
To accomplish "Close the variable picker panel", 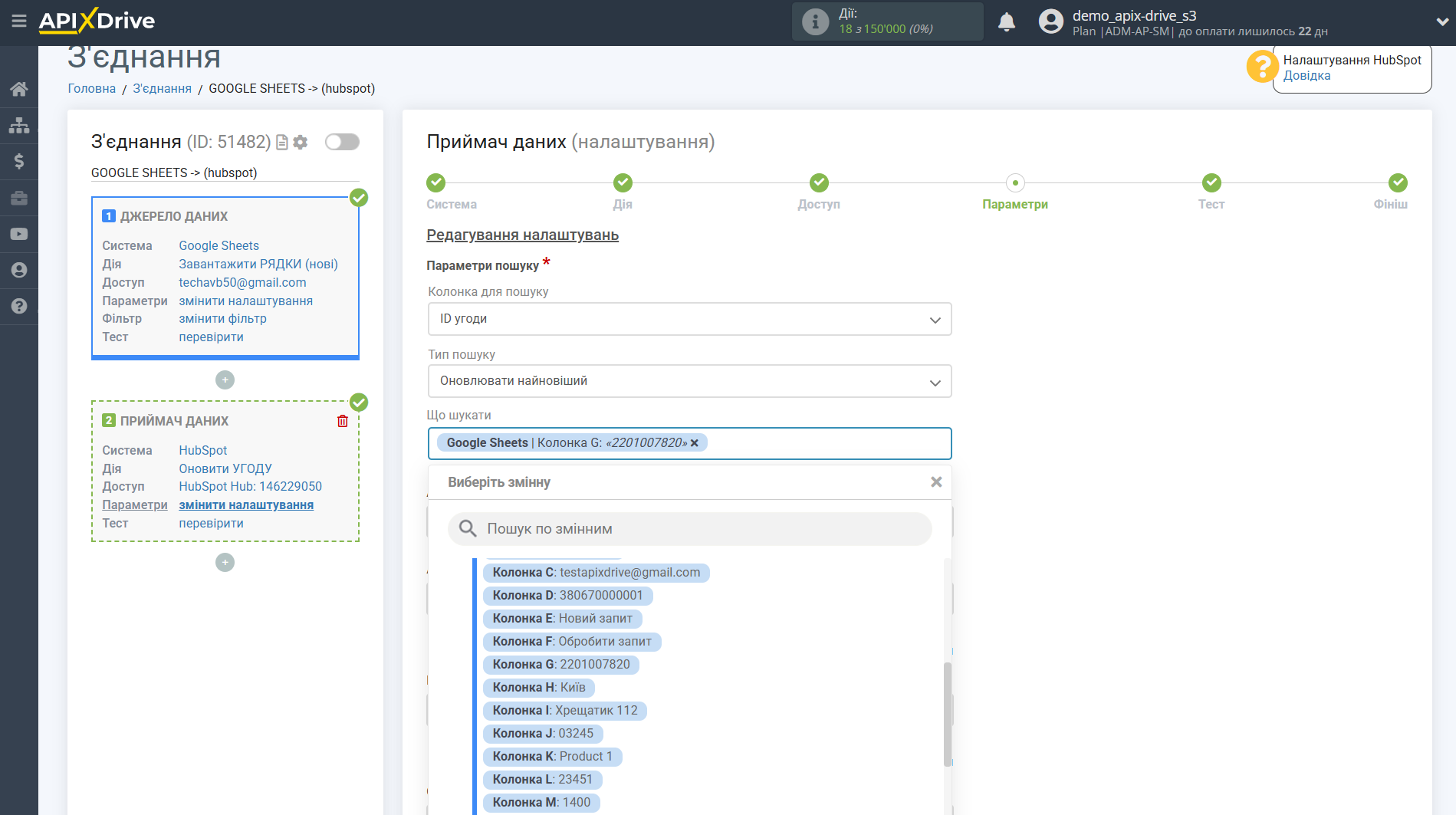I will tap(936, 482).
